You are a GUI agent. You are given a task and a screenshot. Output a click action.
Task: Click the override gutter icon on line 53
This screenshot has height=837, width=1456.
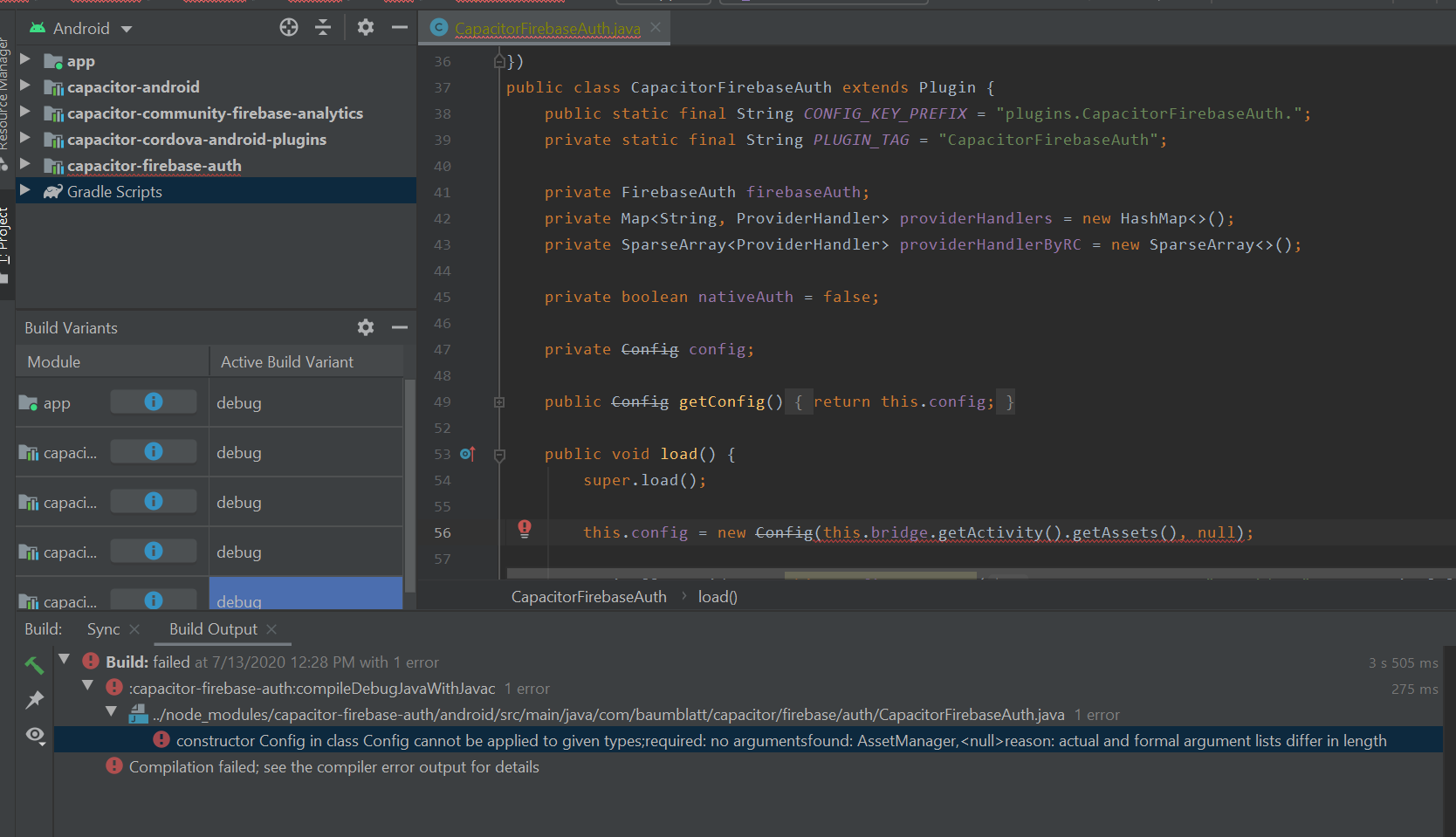(x=467, y=454)
